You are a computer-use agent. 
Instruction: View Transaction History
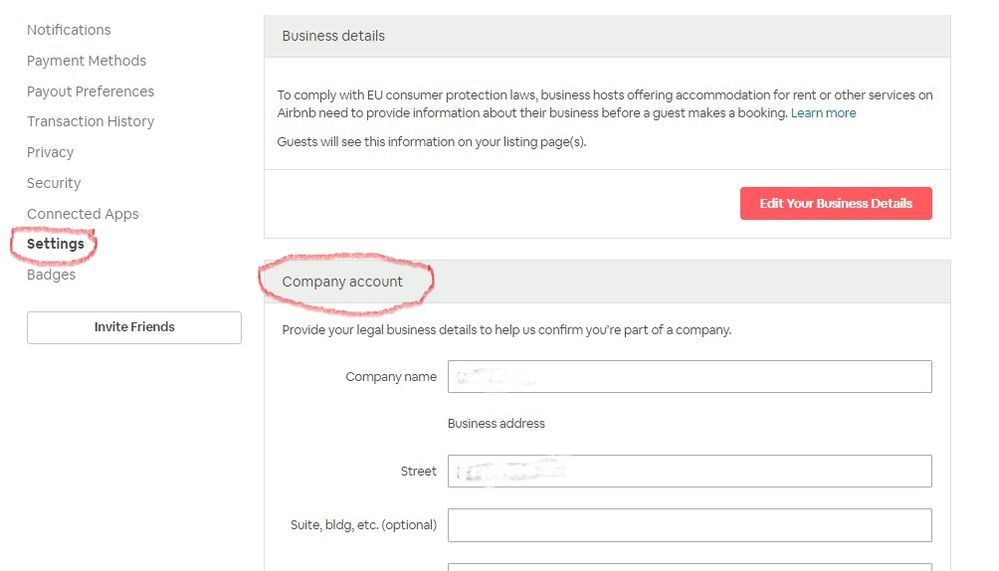point(90,122)
